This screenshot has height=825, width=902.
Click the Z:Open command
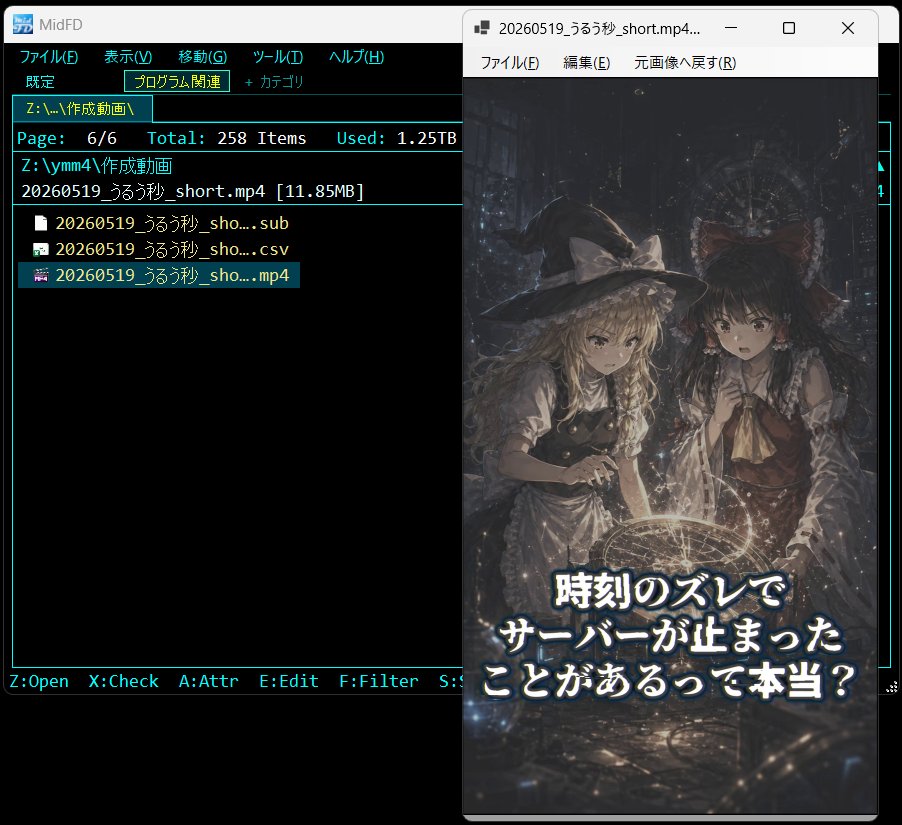coord(39,681)
